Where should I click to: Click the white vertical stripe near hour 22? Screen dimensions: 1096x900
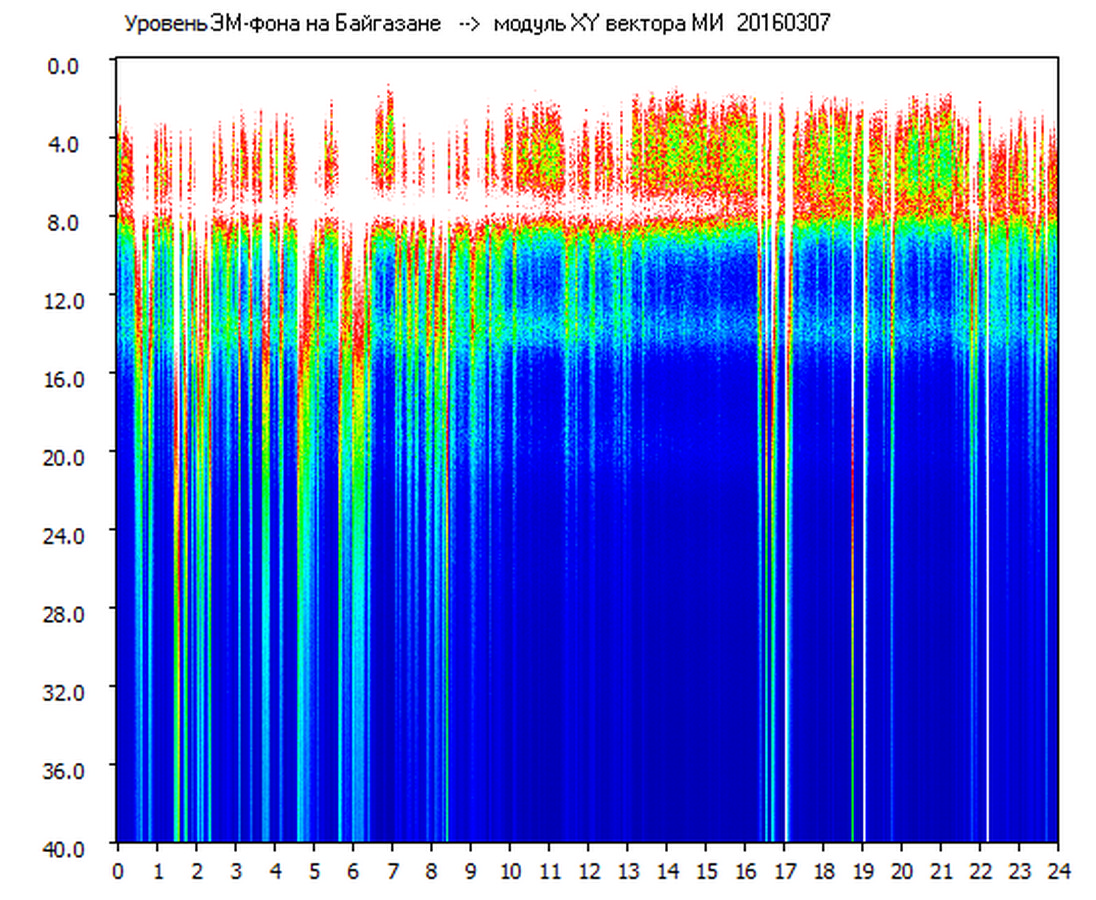click(x=987, y=600)
